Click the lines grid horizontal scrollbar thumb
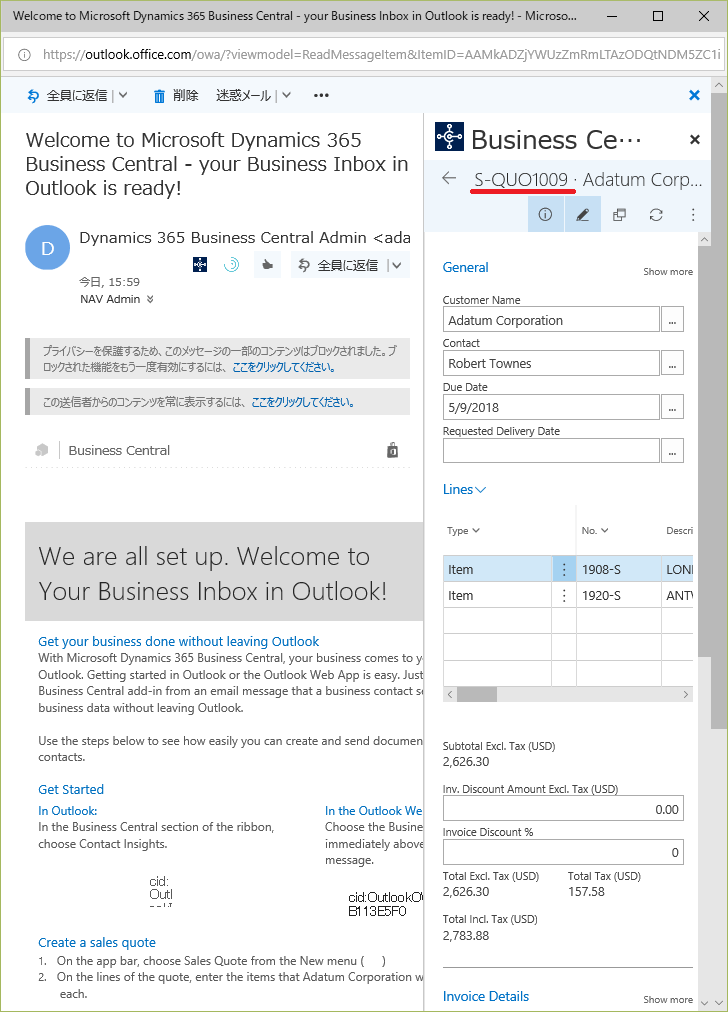The width and height of the screenshot is (728, 1012). (476, 694)
